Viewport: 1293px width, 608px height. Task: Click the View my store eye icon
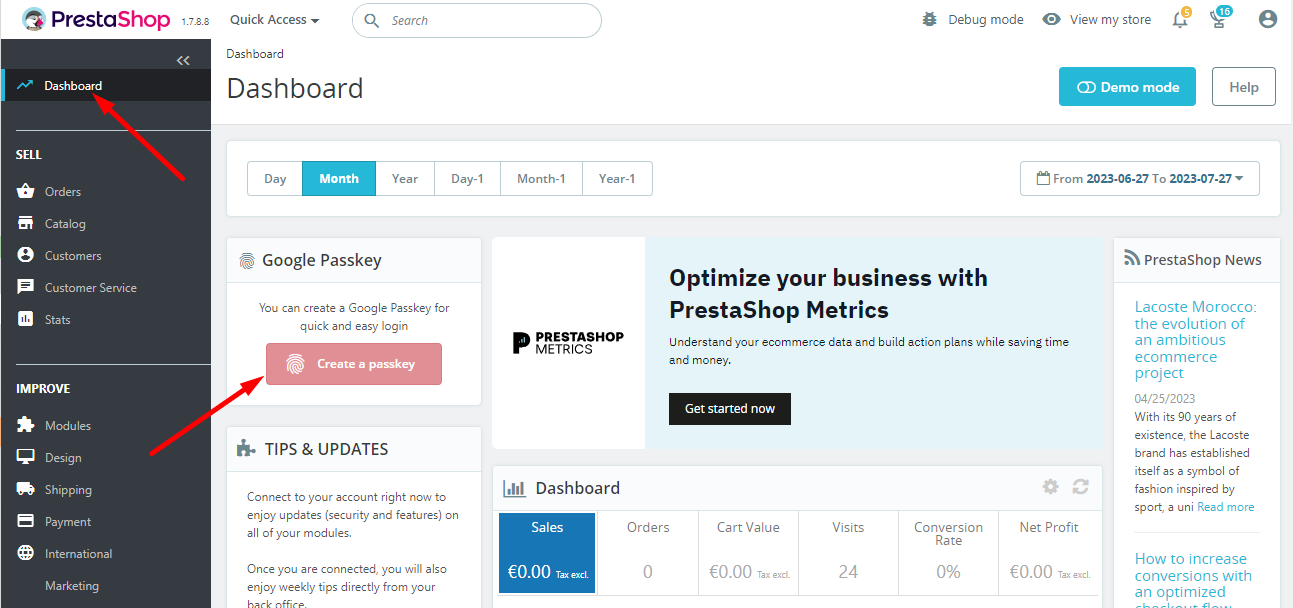coord(1051,19)
